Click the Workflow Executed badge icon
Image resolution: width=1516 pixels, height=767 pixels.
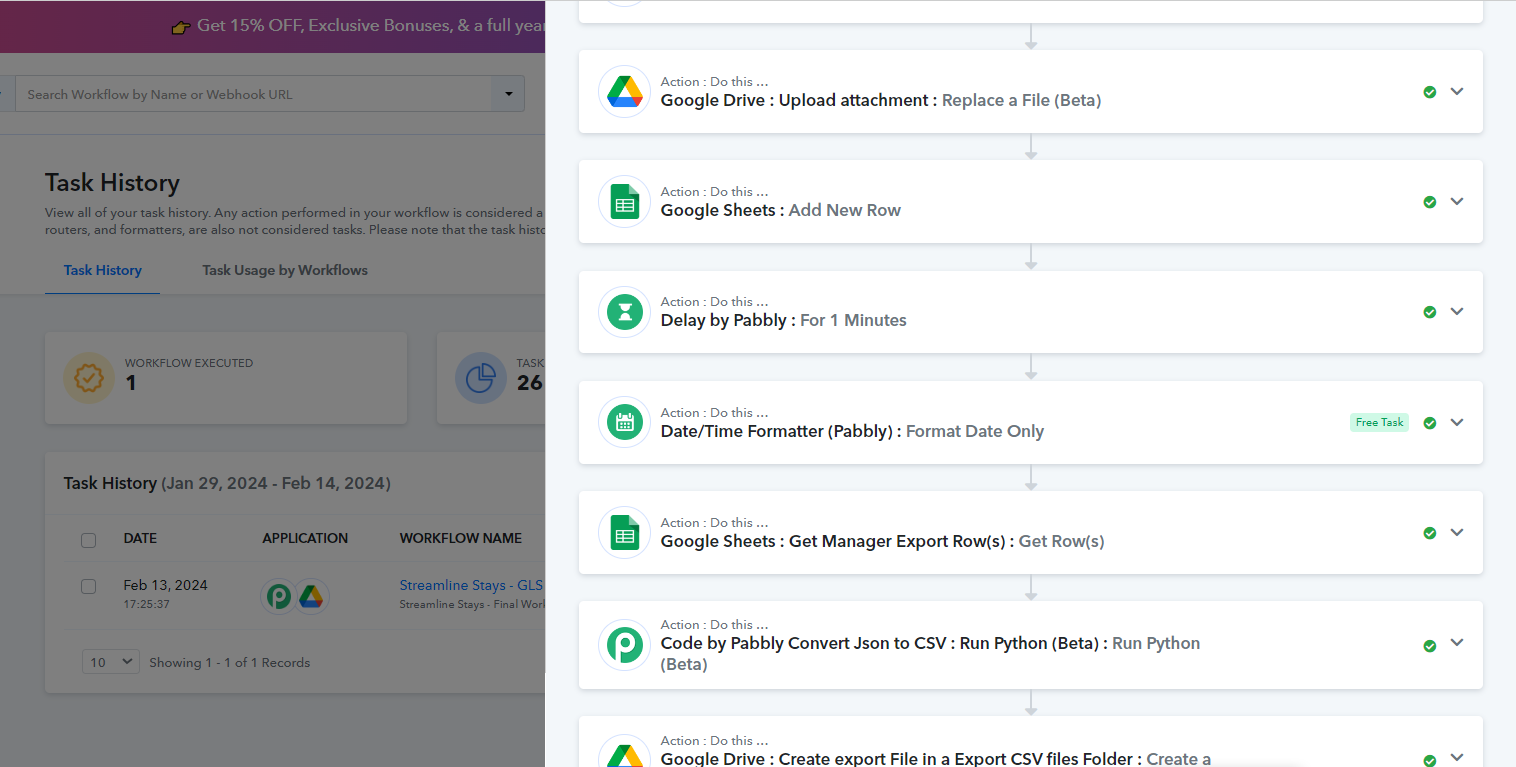[x=89, y=378]
